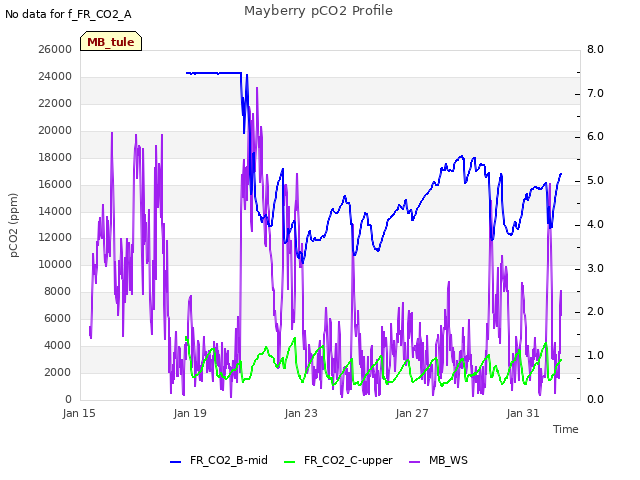Click the 20000 left axis value
The width and height of the screenshot is (640, 480).
pos(55,130)
